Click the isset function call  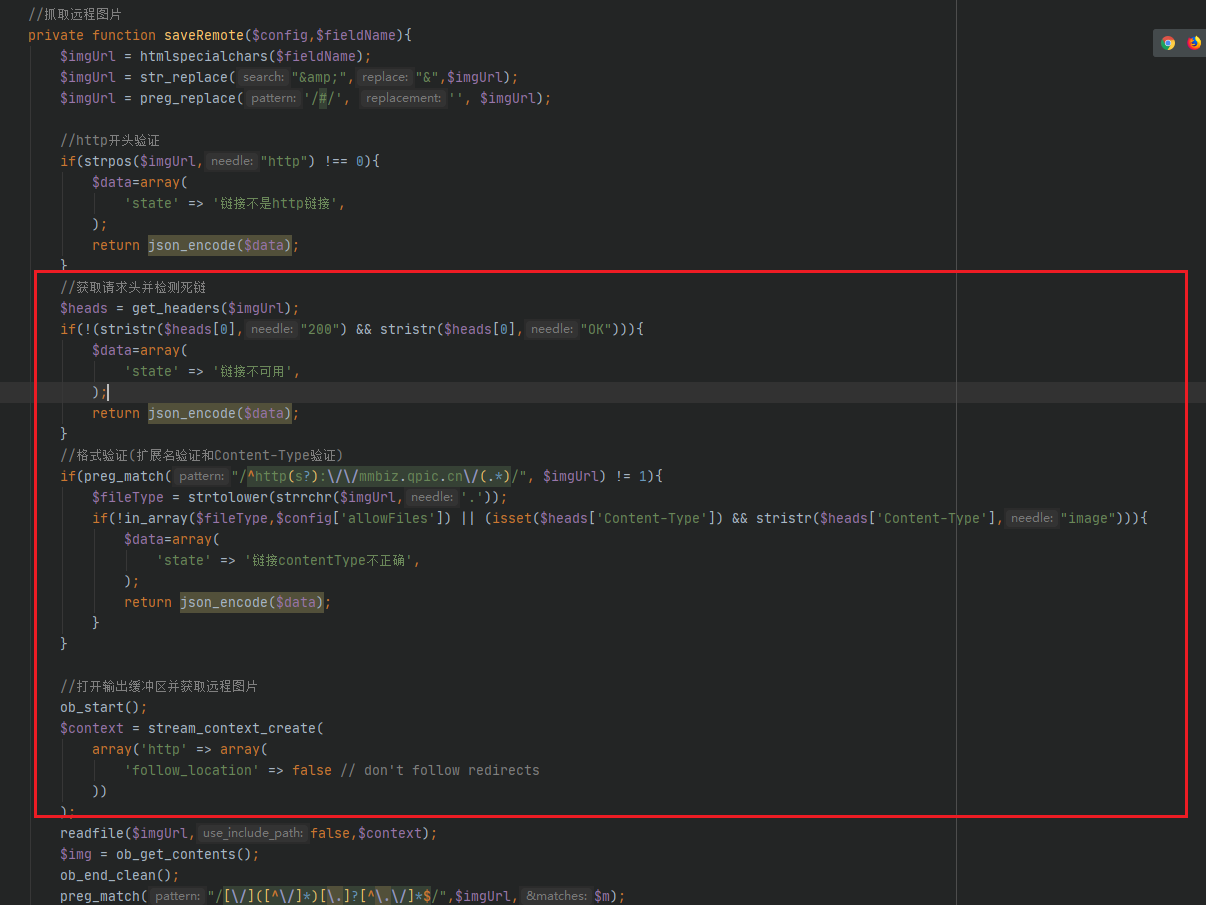(511, 518)
